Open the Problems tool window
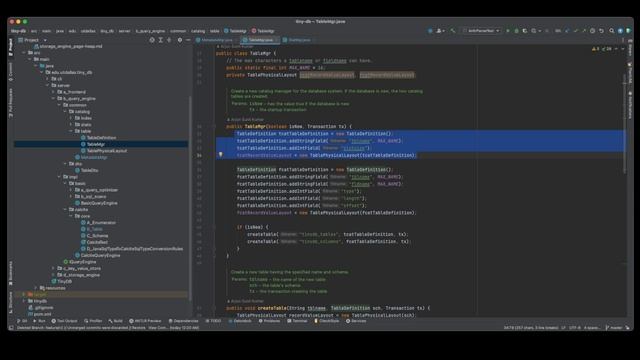The image size is (640, 360). click(269, 321)
